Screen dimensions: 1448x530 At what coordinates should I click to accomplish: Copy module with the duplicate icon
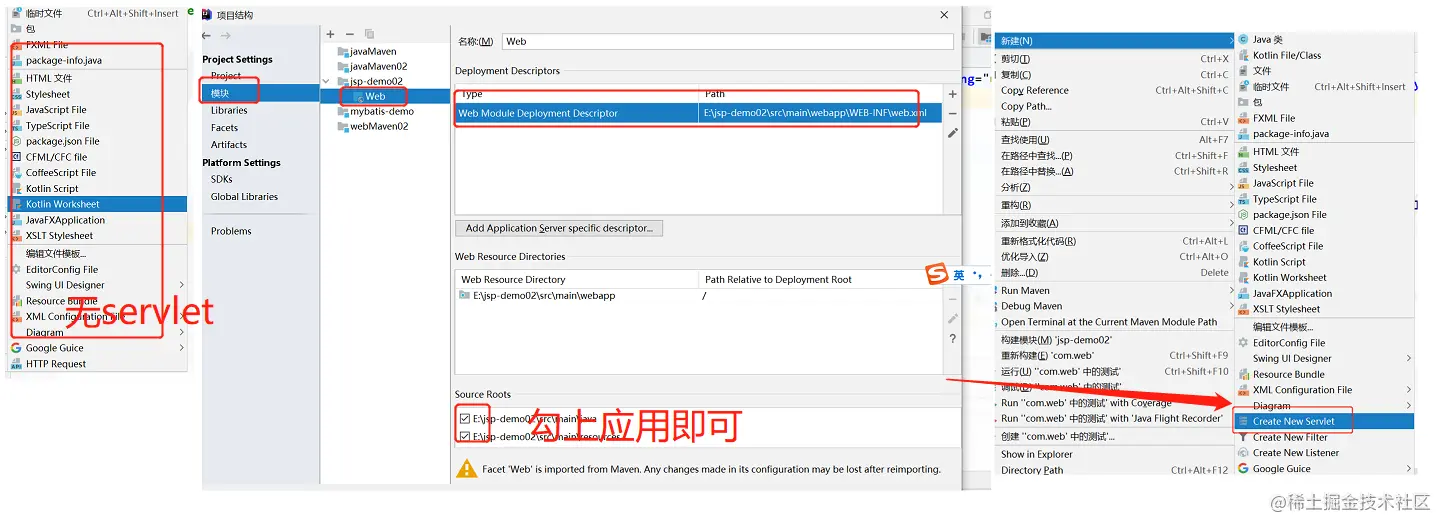click(369, 34)
